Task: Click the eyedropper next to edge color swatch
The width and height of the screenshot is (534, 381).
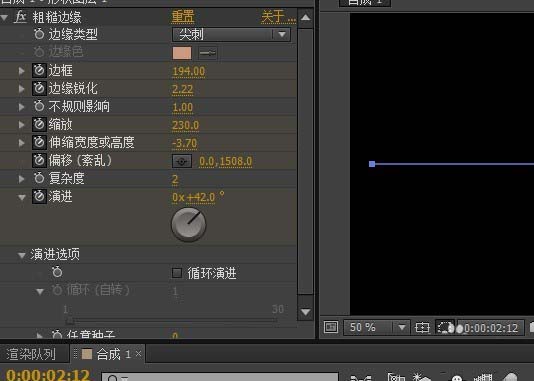Action: (207, 53)
